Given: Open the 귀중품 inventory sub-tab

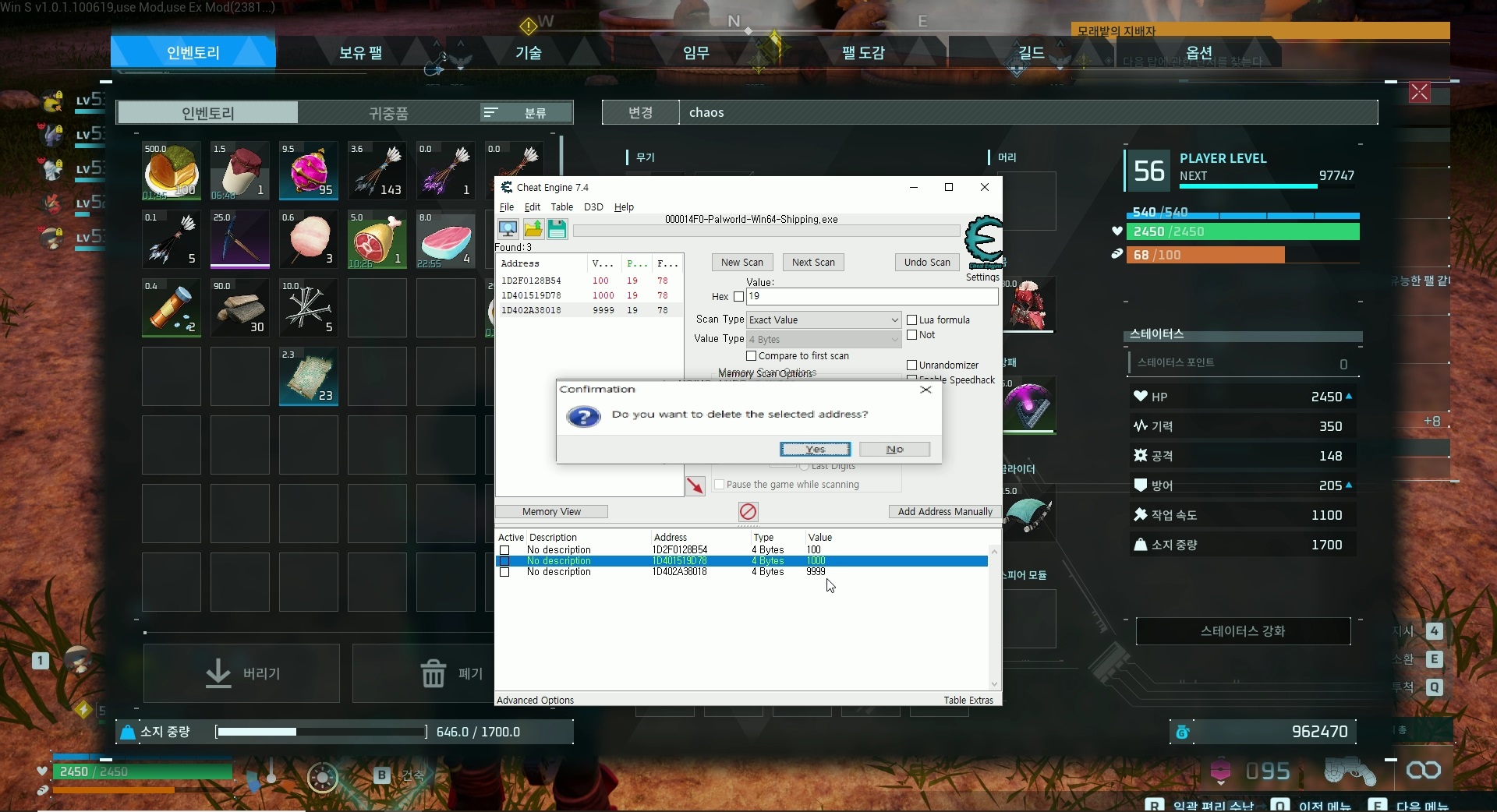Looking at the screenshot, I should 388,113.
